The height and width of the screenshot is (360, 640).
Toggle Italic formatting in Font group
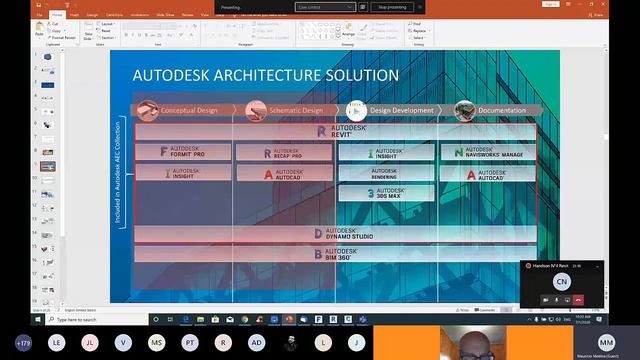pos(133,35)
